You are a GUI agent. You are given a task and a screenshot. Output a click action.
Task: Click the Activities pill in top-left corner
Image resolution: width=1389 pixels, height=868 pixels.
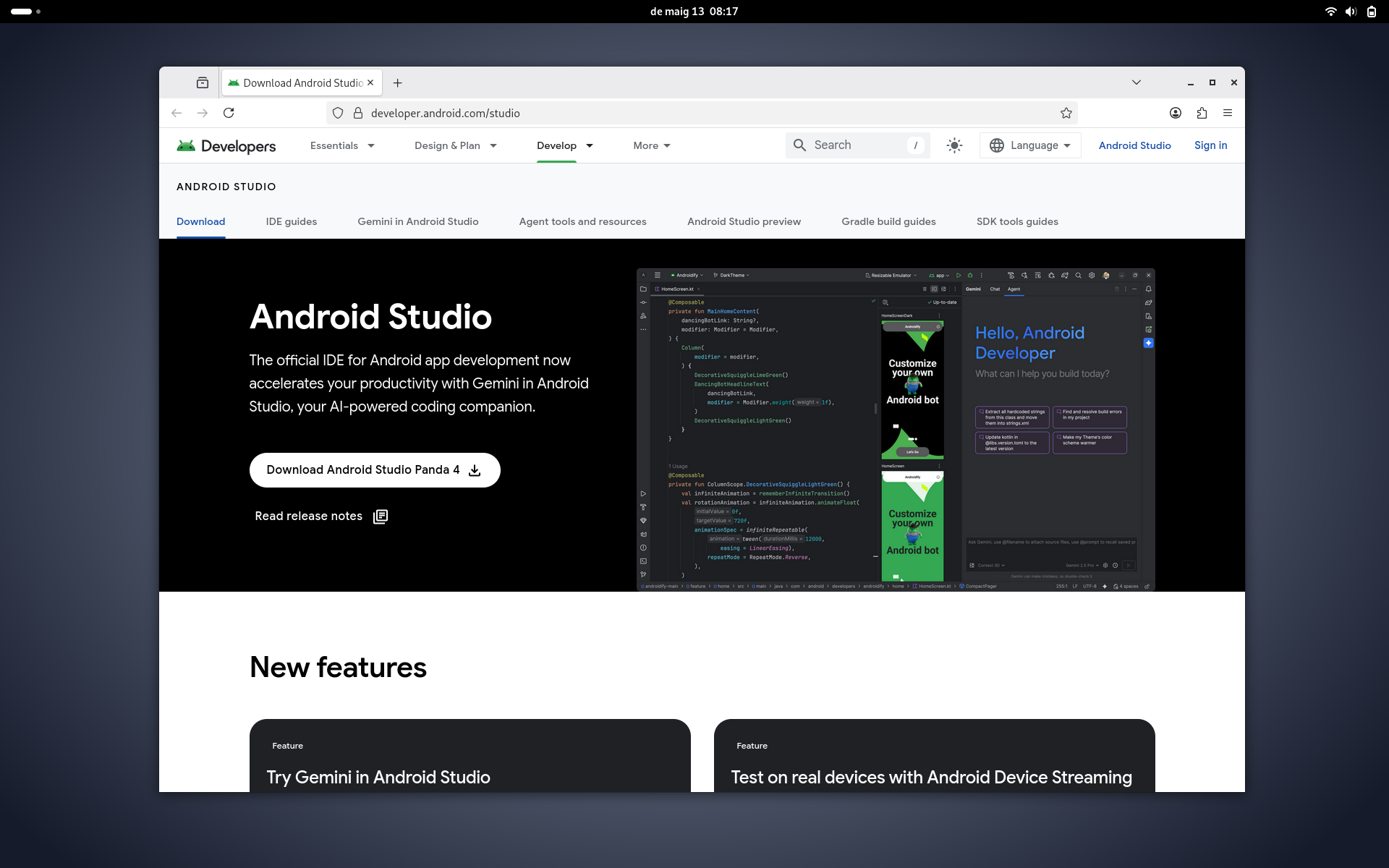tap(25, 12)
